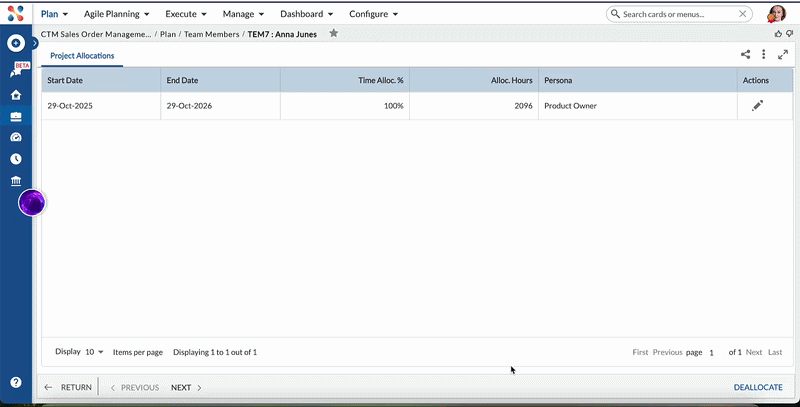Open the briefcase projects sidebar icon

click(16, 116)
